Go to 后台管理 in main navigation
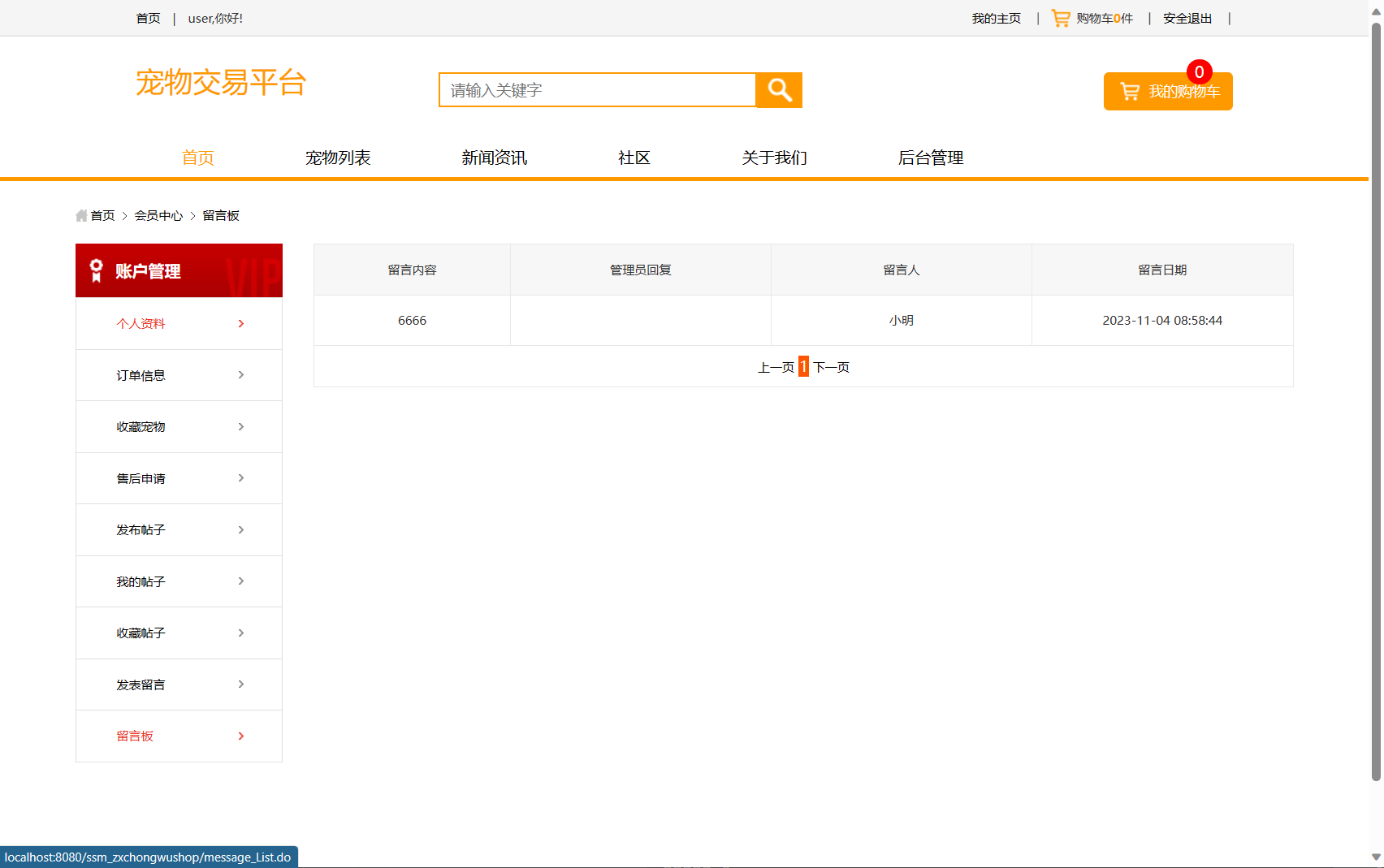 [x=930, y=158]
